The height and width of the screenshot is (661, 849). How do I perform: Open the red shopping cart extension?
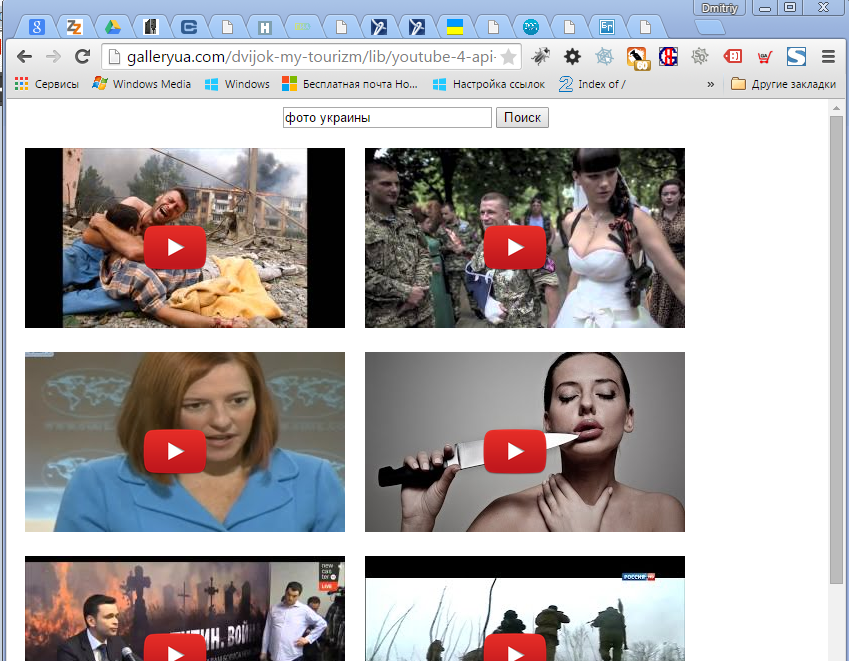[x=764, y=57]
